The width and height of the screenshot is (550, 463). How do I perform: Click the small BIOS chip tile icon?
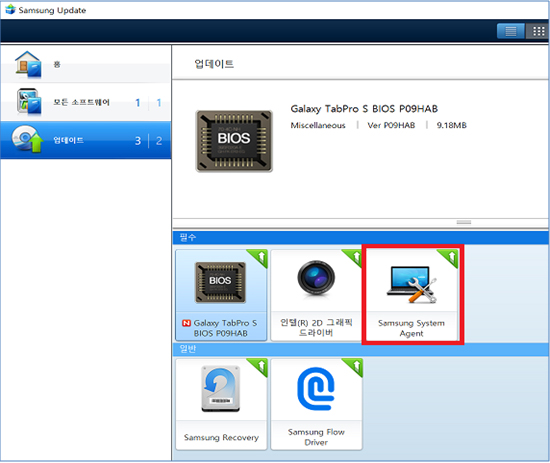pyautogui.click(x=220, y=282)
